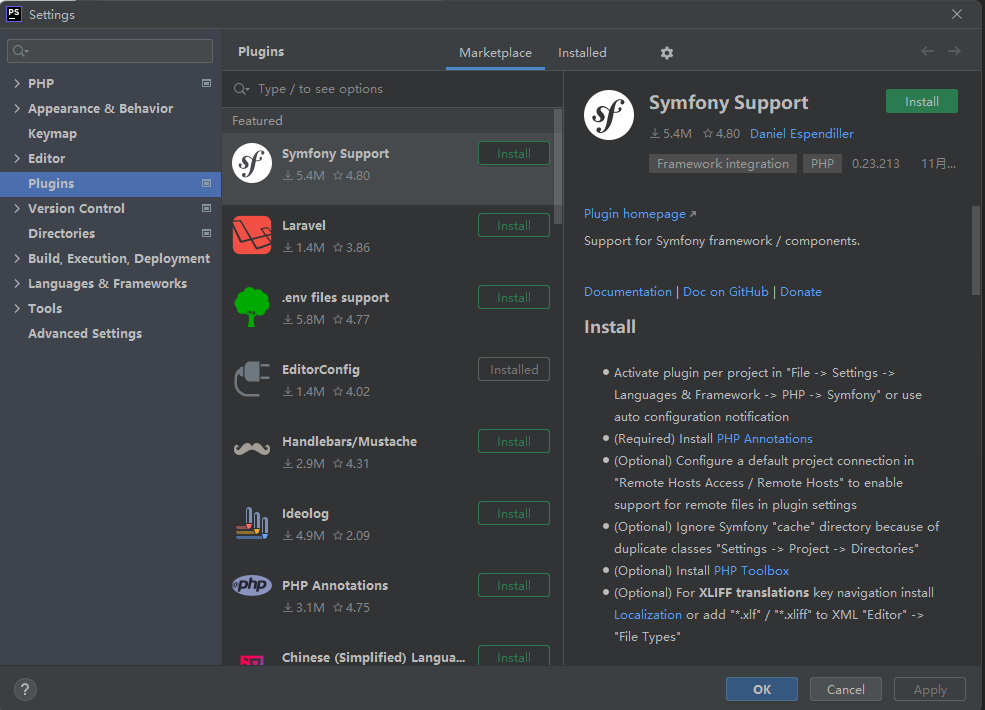Click OK to confirm settings

(x=761, y=689)
